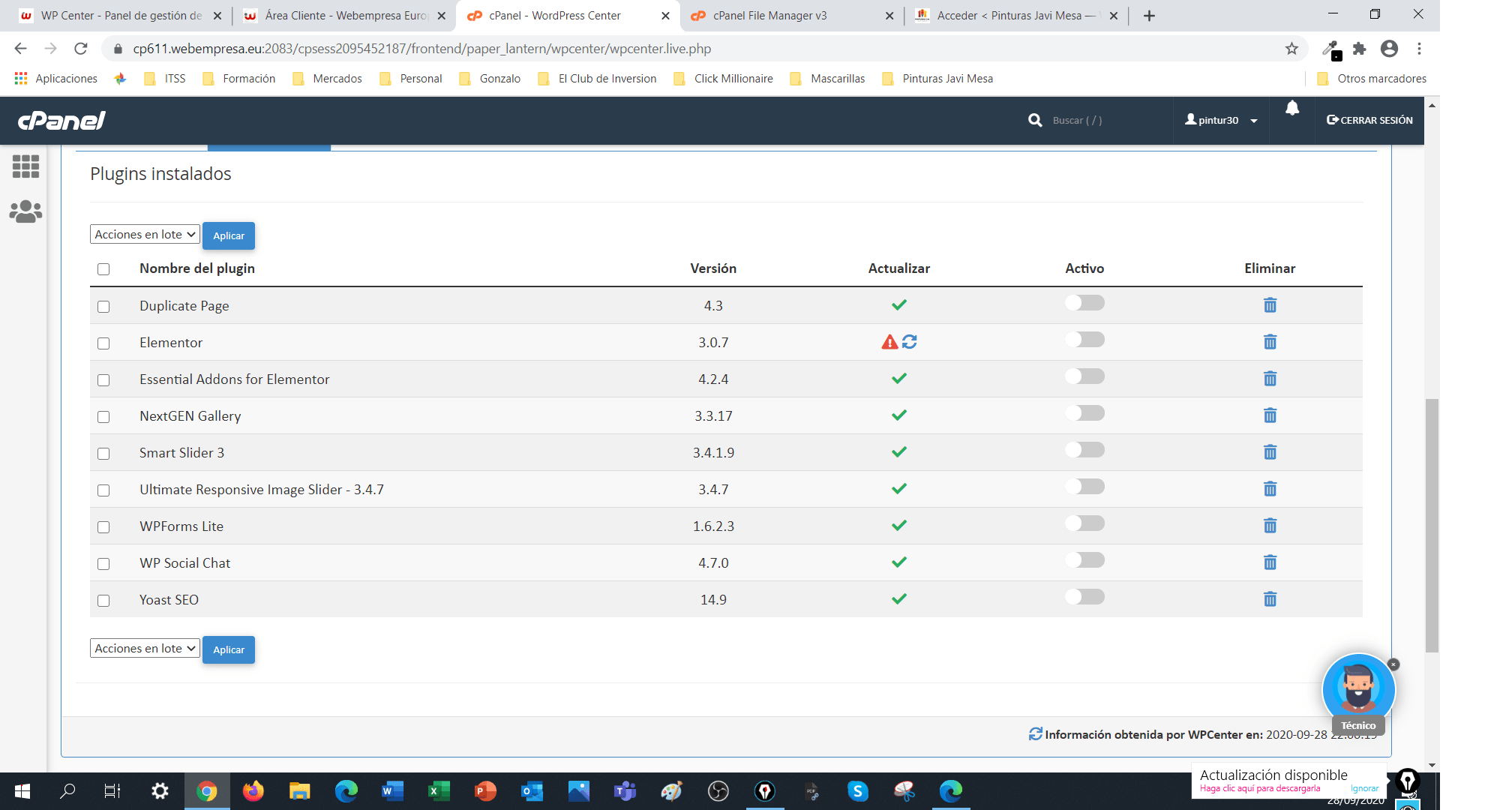Activate the Elementor plugin switch
Viewport: 1512px width, 810px height.
[x=1084, y=340]
